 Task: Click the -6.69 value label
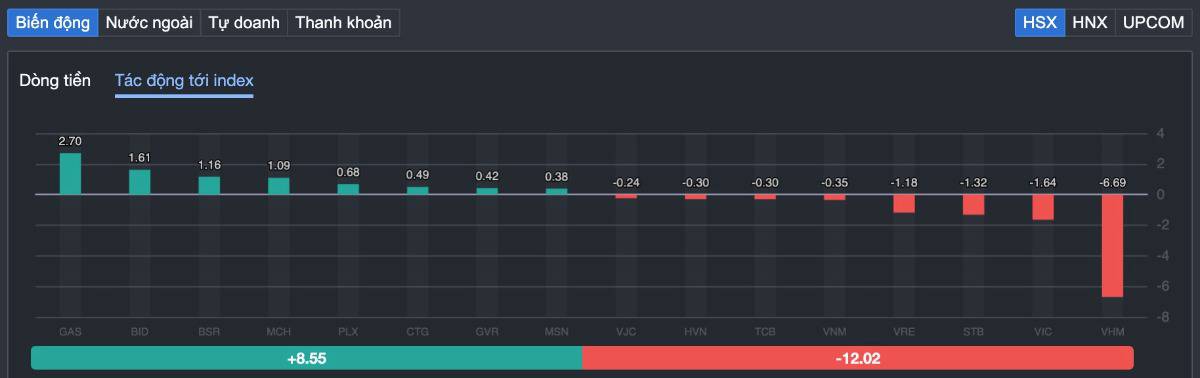(1112, 183)
